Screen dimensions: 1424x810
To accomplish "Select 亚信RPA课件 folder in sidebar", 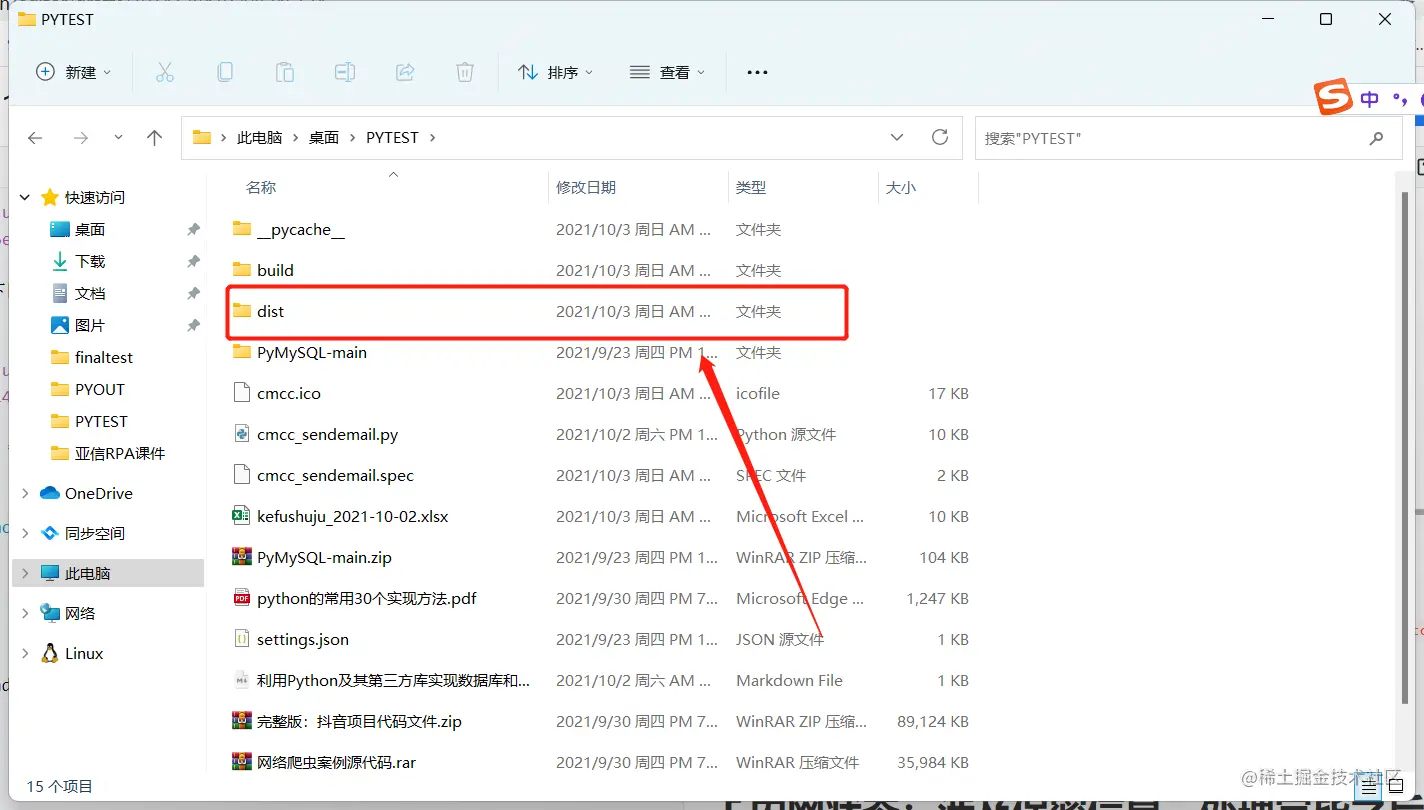I will click(x=110, y=453).
